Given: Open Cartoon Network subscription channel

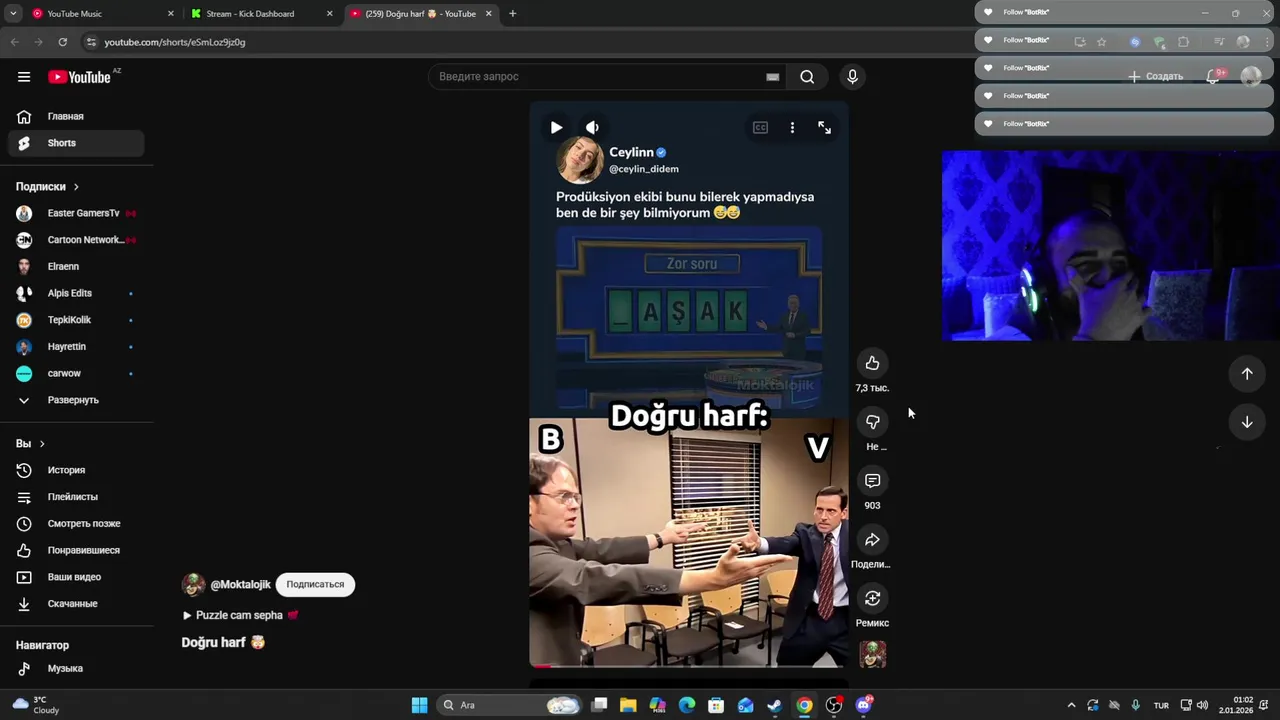Looking at the screenshot, I should point(76,240).
